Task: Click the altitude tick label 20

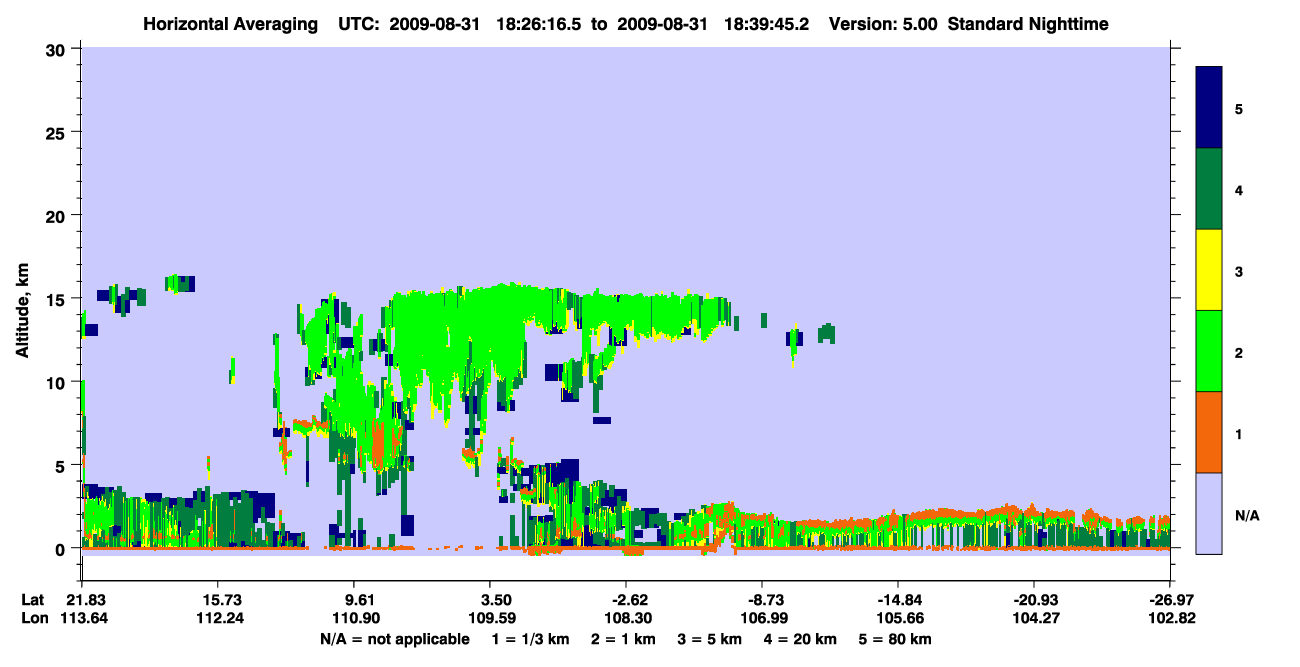Action: pyautogui.click(x=58, y=216)
